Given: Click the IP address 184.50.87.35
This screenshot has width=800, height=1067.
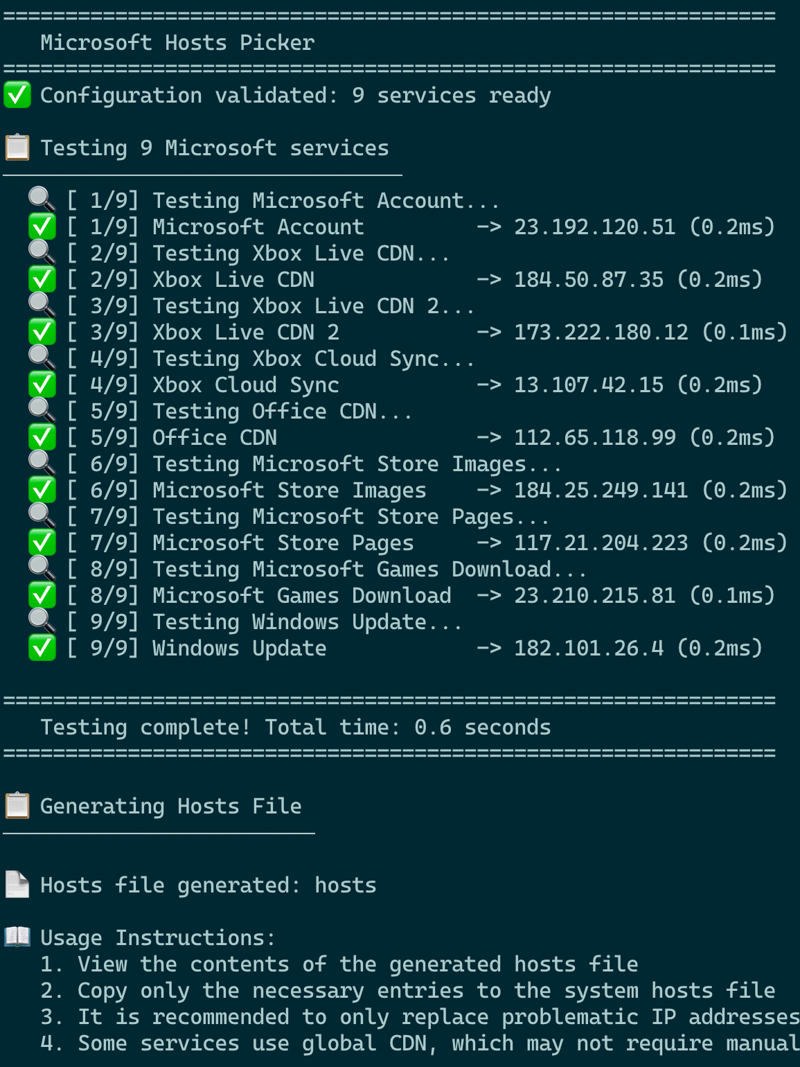Looking at the screenshot, I should click(x=589, y=280).
